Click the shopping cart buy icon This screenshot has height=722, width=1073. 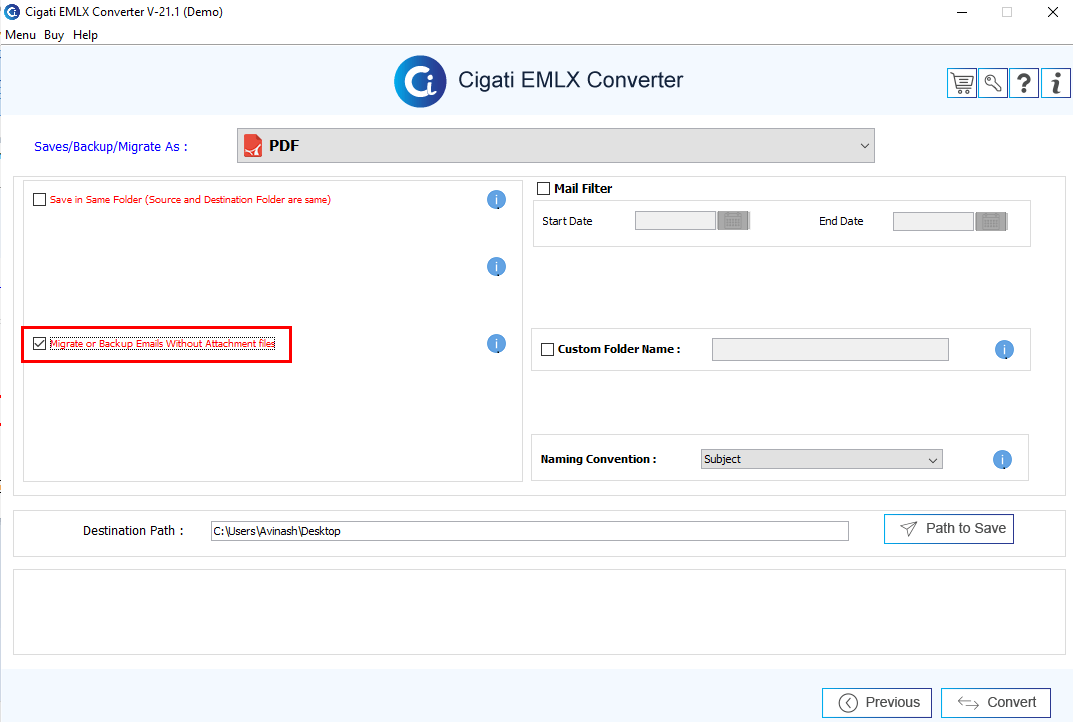click(x=961, y=83)
